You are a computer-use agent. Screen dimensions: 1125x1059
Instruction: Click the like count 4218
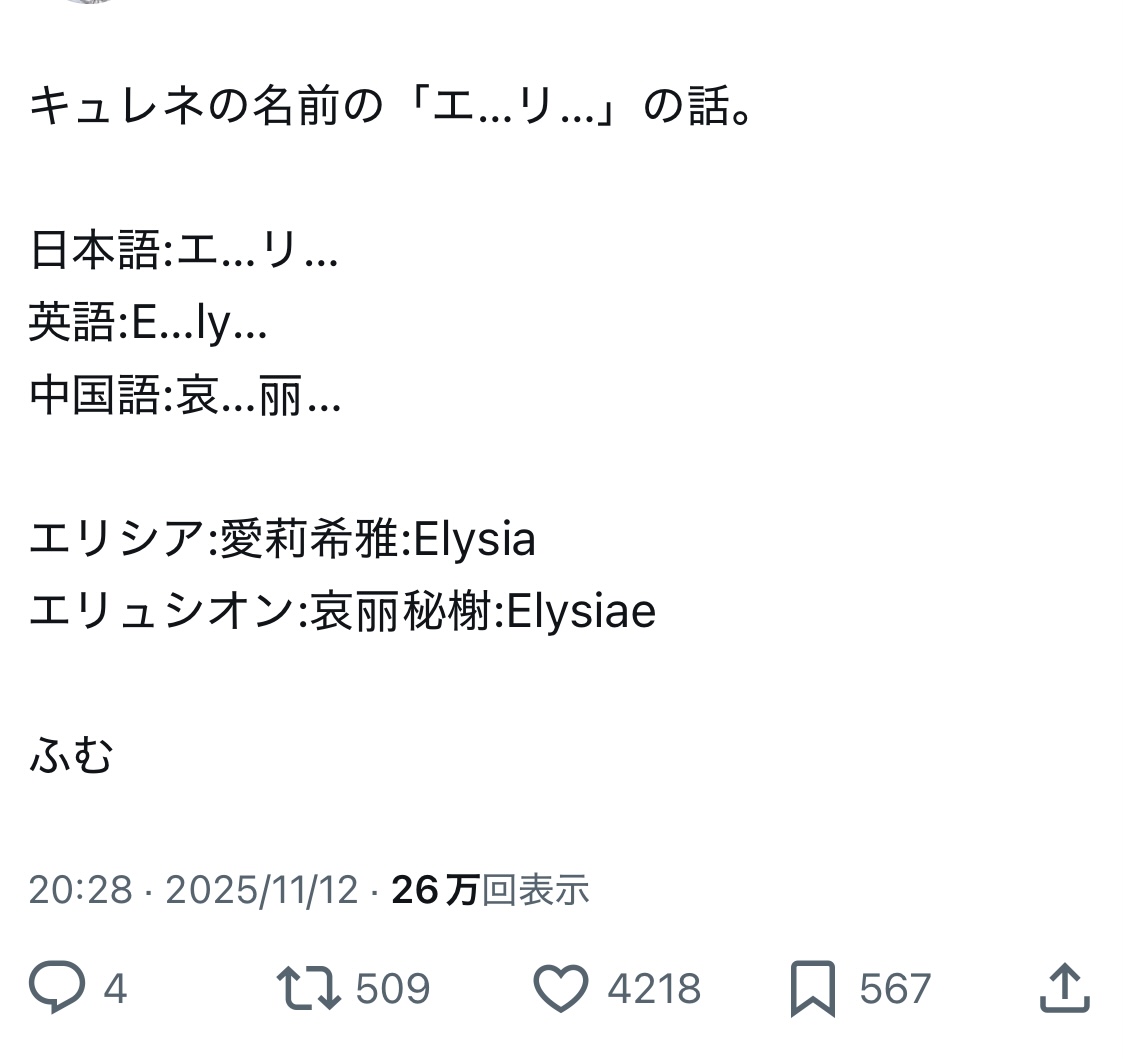(x=654, y=989)
